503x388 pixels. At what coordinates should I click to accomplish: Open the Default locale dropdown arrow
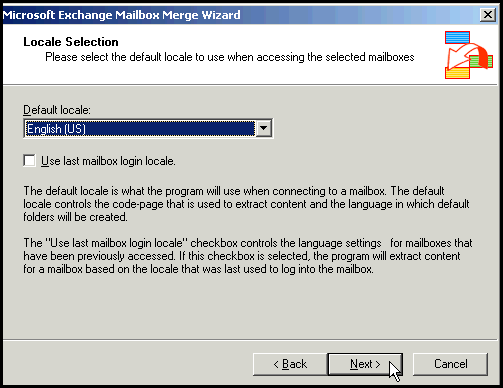pos(263,128)
